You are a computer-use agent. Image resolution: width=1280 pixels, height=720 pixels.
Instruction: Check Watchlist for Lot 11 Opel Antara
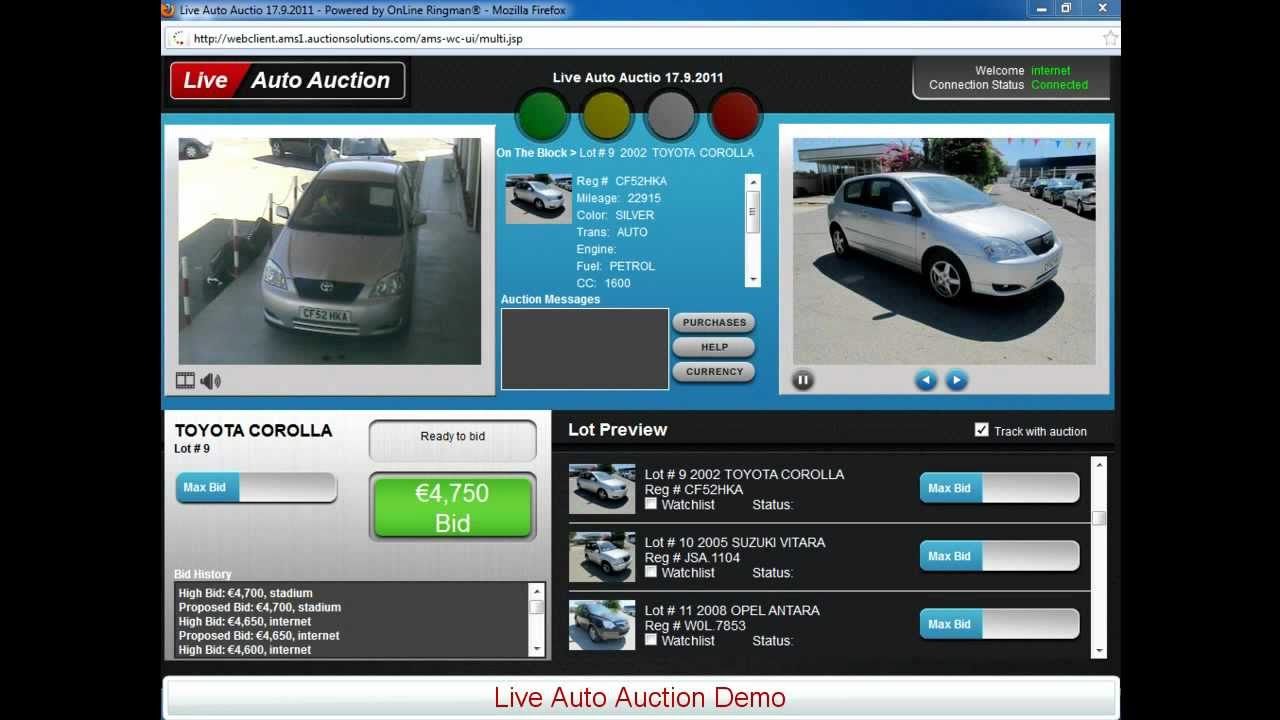tap(651, 640)
